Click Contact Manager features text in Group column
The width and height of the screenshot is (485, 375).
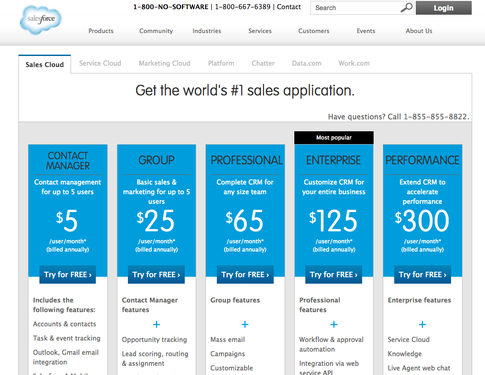click(x=150, y=305)
